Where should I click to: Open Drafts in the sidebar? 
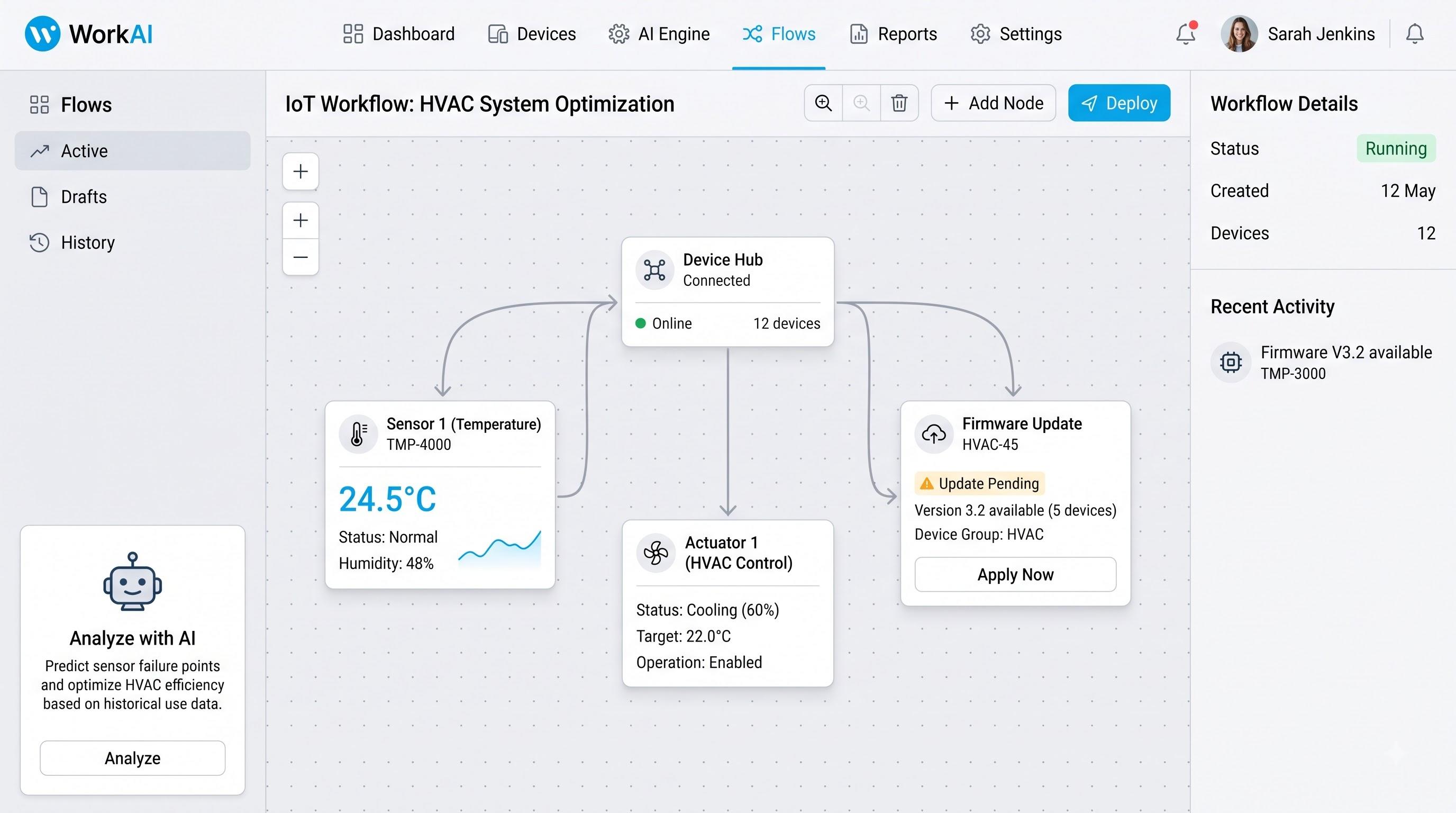coord(132,197)
